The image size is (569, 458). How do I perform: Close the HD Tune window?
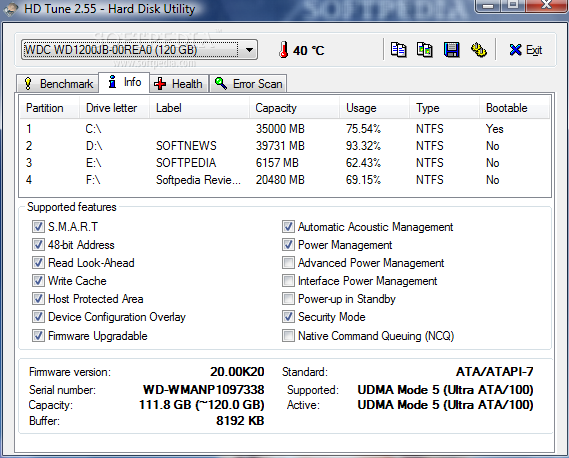click(x=546, y=5)
